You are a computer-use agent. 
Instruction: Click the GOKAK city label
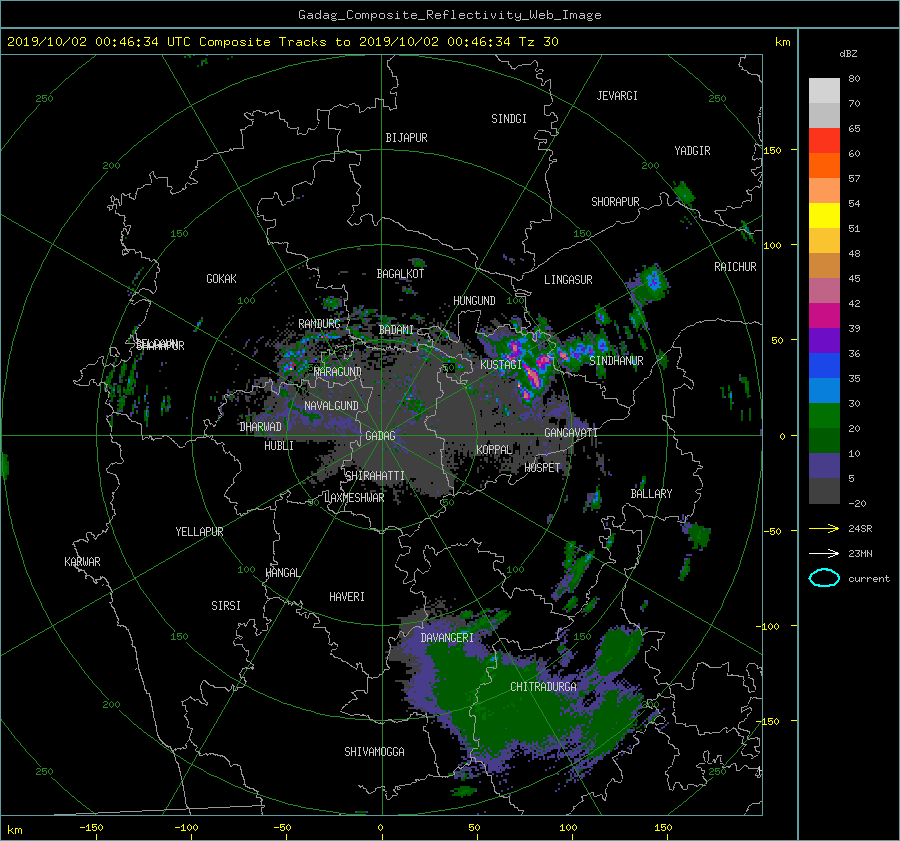pos(221,279)
